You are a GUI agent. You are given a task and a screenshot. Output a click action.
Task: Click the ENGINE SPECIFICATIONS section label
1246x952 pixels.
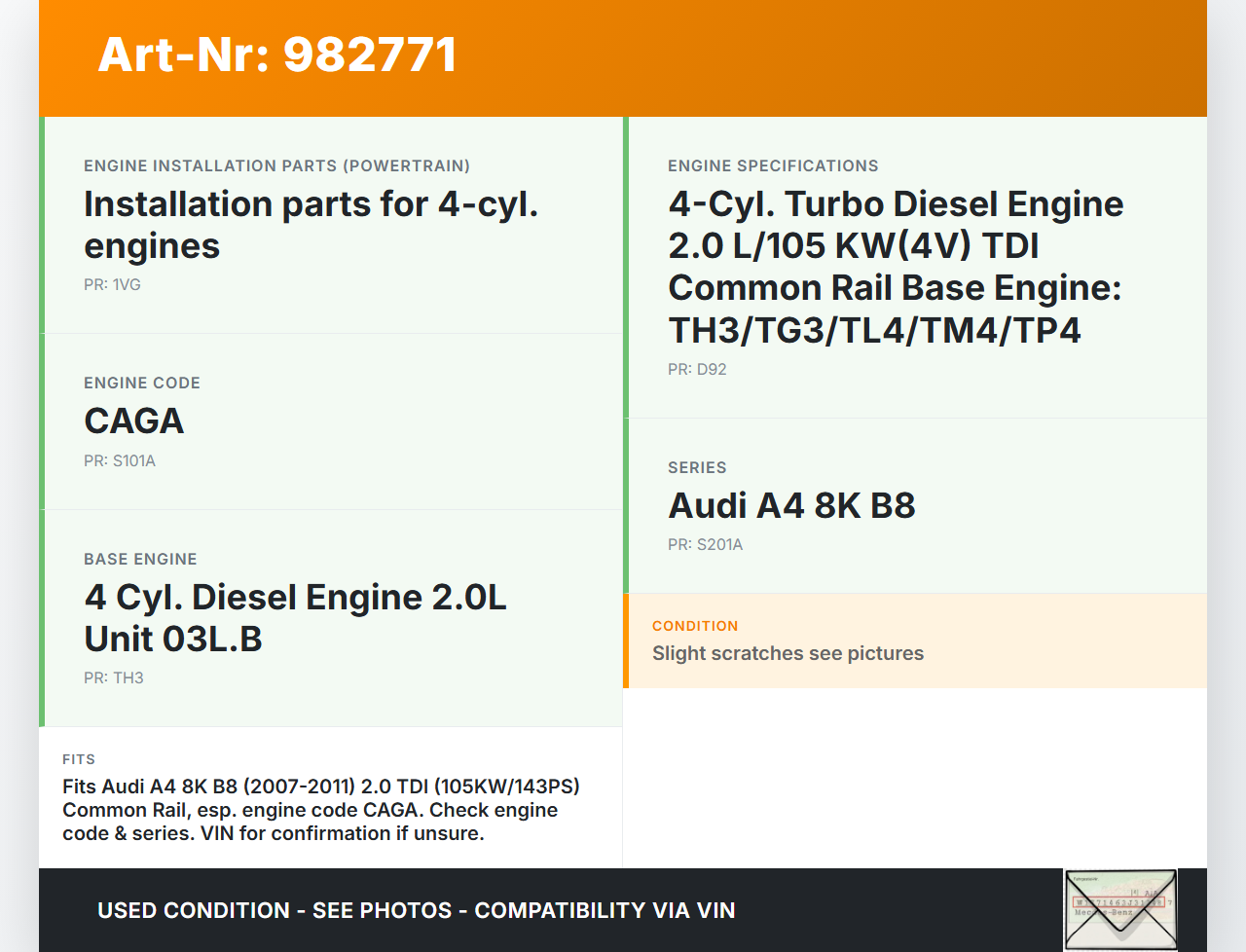coord(773,166)
